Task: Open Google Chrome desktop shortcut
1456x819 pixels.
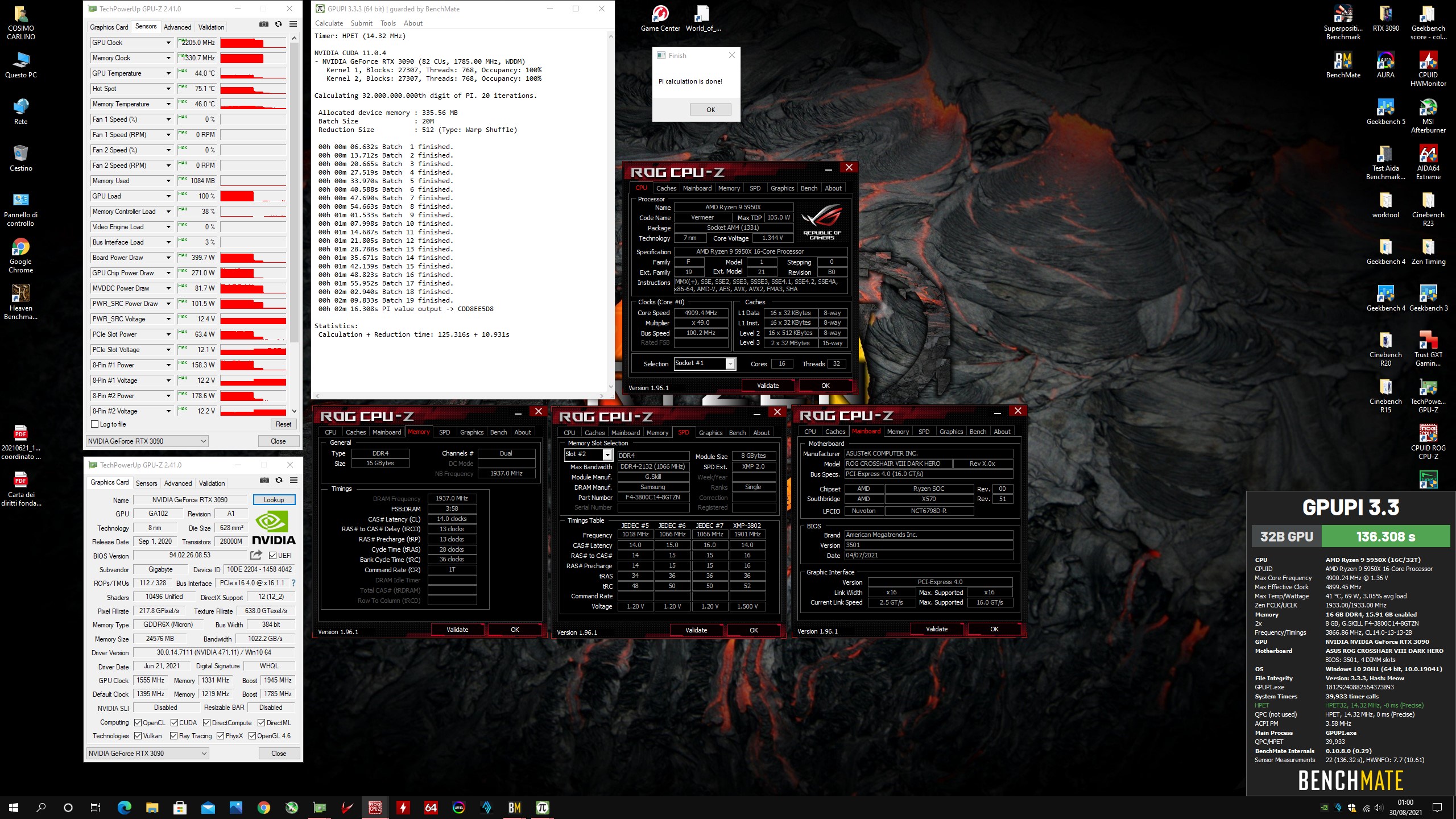Action: 21,255
